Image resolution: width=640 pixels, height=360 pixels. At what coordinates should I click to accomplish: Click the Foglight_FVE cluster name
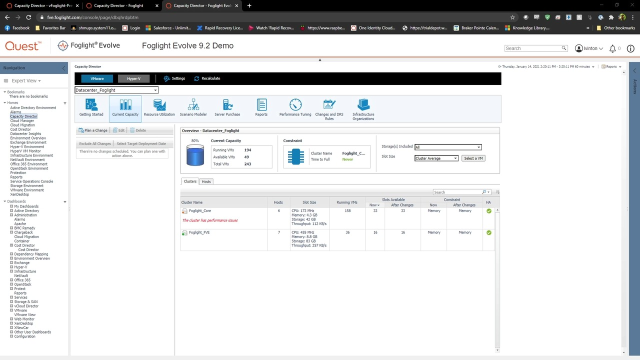(x=199, y=233)
